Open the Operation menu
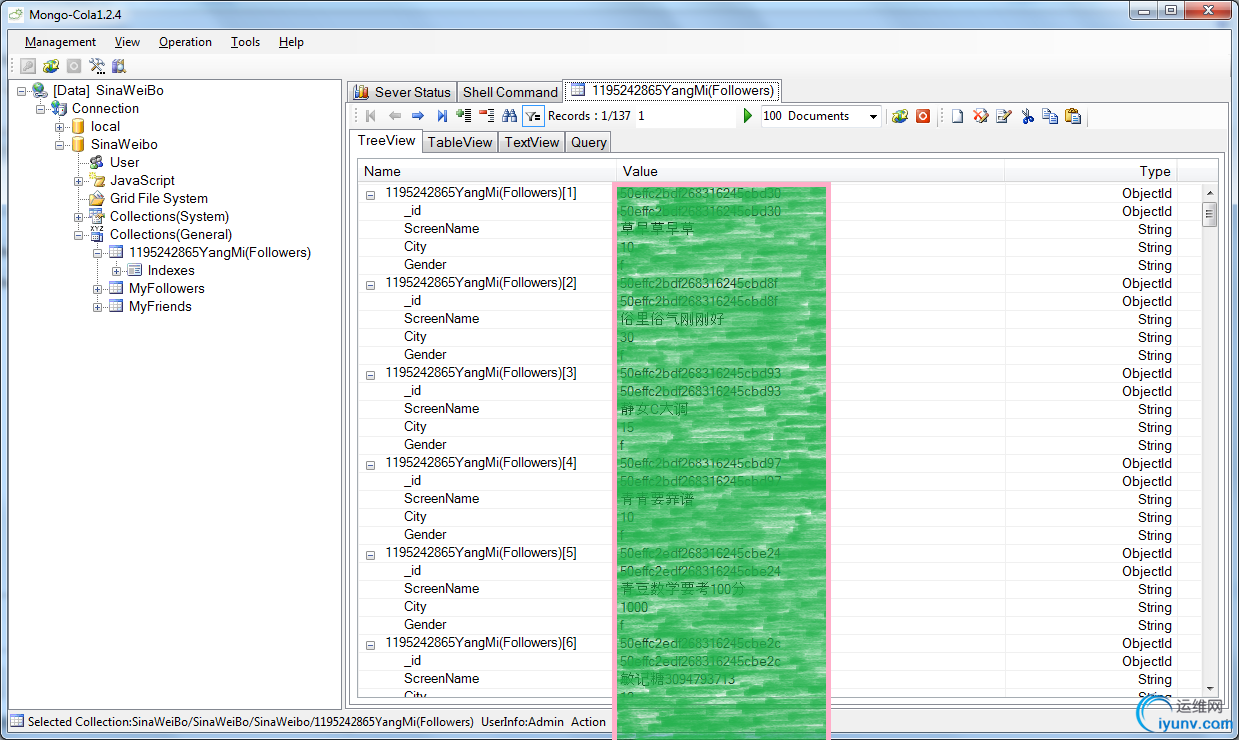Image resolution: width=1239 pixels, height=740 pixels. (x=185, y=42)
